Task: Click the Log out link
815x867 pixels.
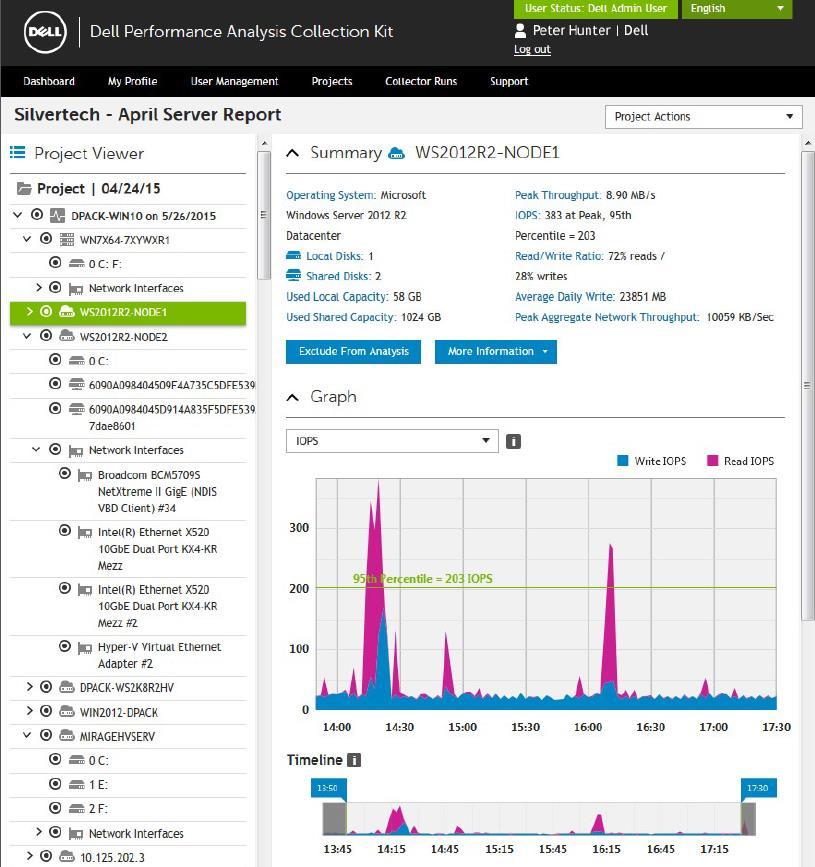Action: pos(532,49)
